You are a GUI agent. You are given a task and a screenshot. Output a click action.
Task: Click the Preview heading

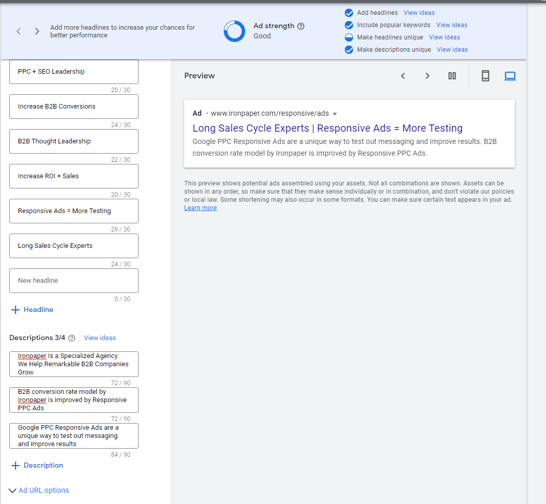pos(200,76)
